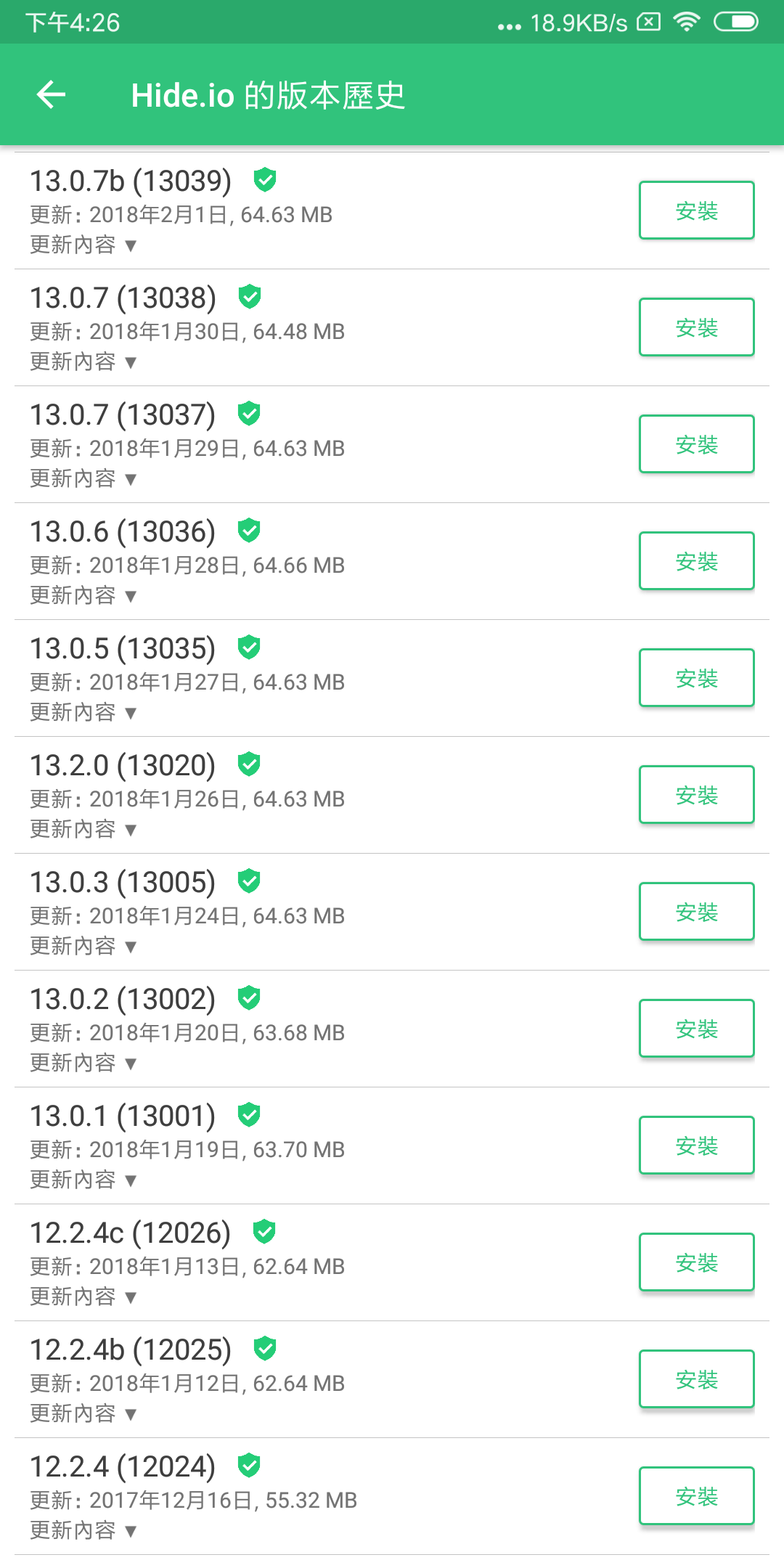Tap the verified shield beside 12.2.4 (12024)

point(249,1465)
